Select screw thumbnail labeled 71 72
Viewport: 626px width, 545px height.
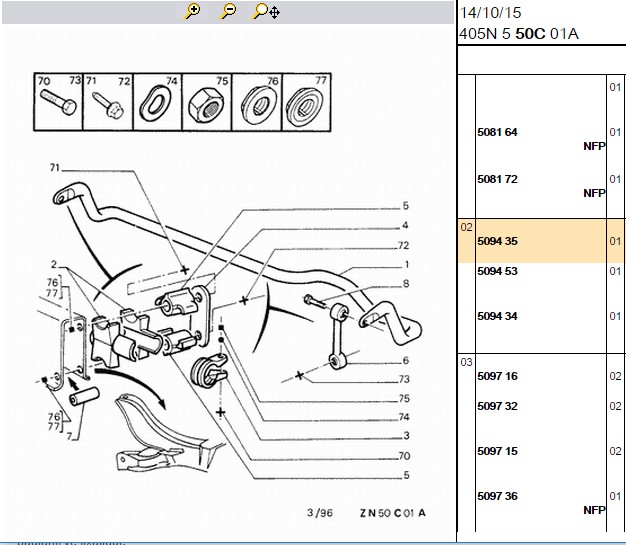(x=108, y=102)
